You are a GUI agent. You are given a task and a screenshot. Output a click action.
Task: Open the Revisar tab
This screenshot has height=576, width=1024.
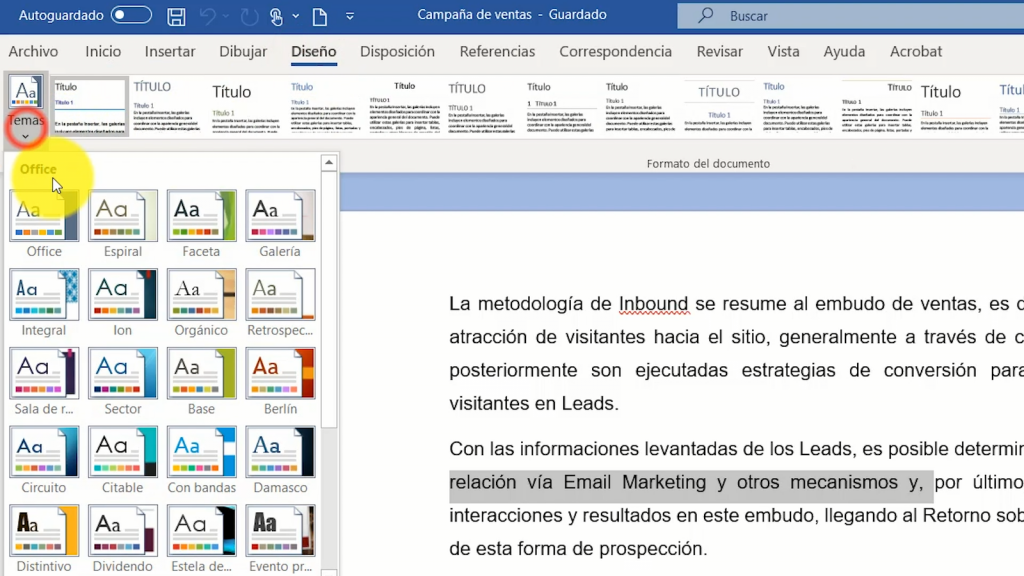(720, 52)
